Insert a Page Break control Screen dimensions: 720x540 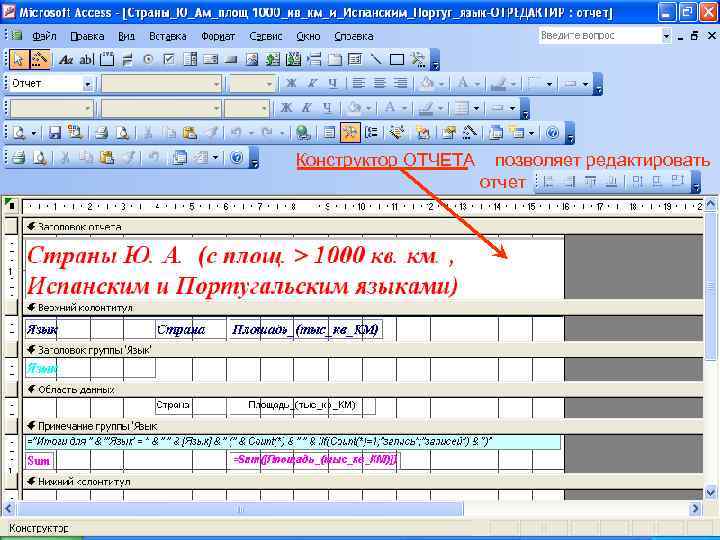pos(314,59)
